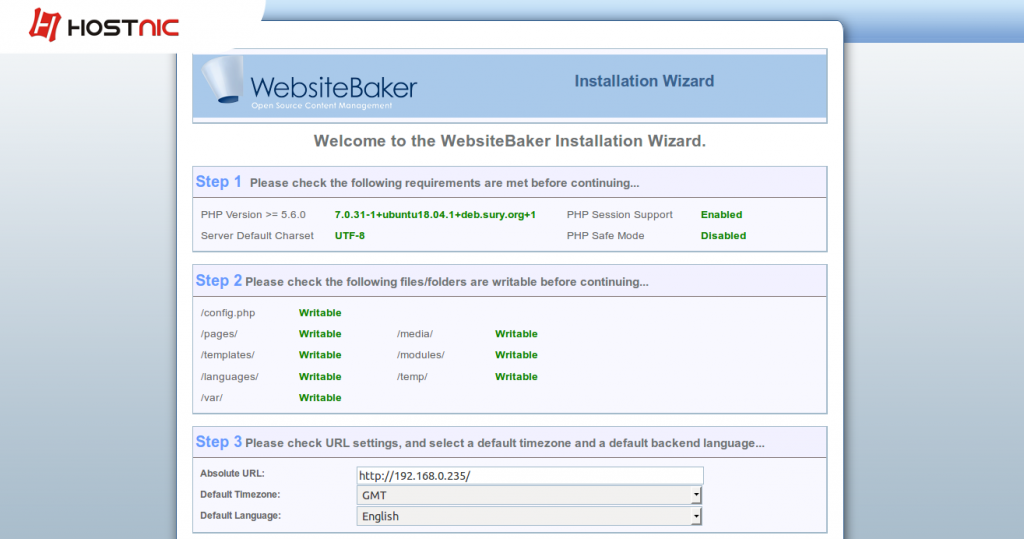Screen dimensions: 1024x539
Task: Click the Disabled status value
Action: tap(724, 235)
